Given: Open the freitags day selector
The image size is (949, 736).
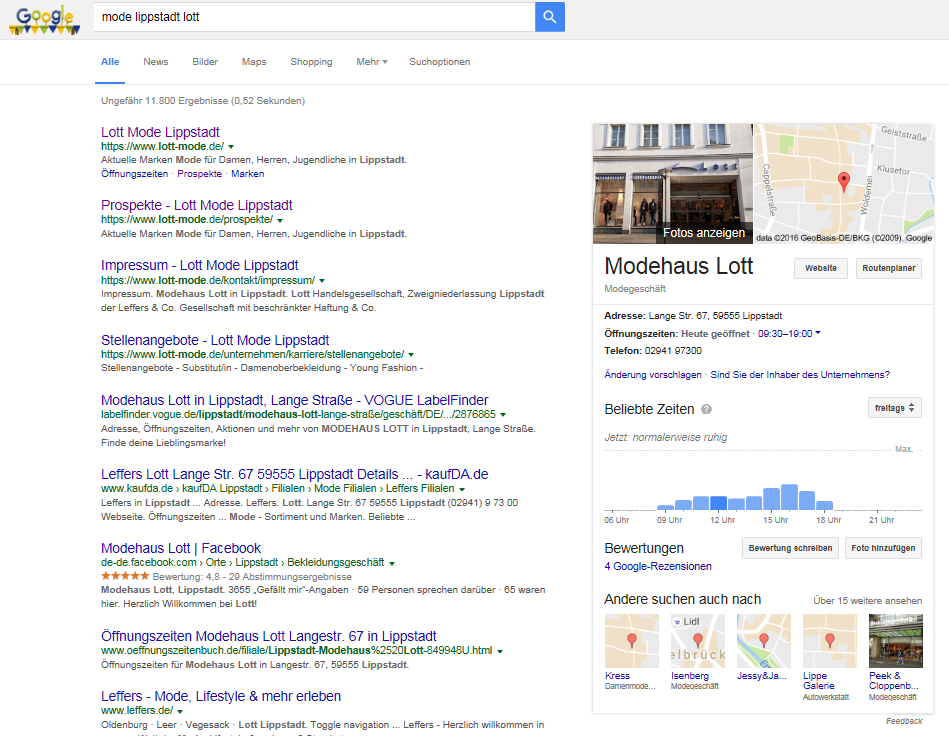Looking at the screenshot, I should (895, 408).
